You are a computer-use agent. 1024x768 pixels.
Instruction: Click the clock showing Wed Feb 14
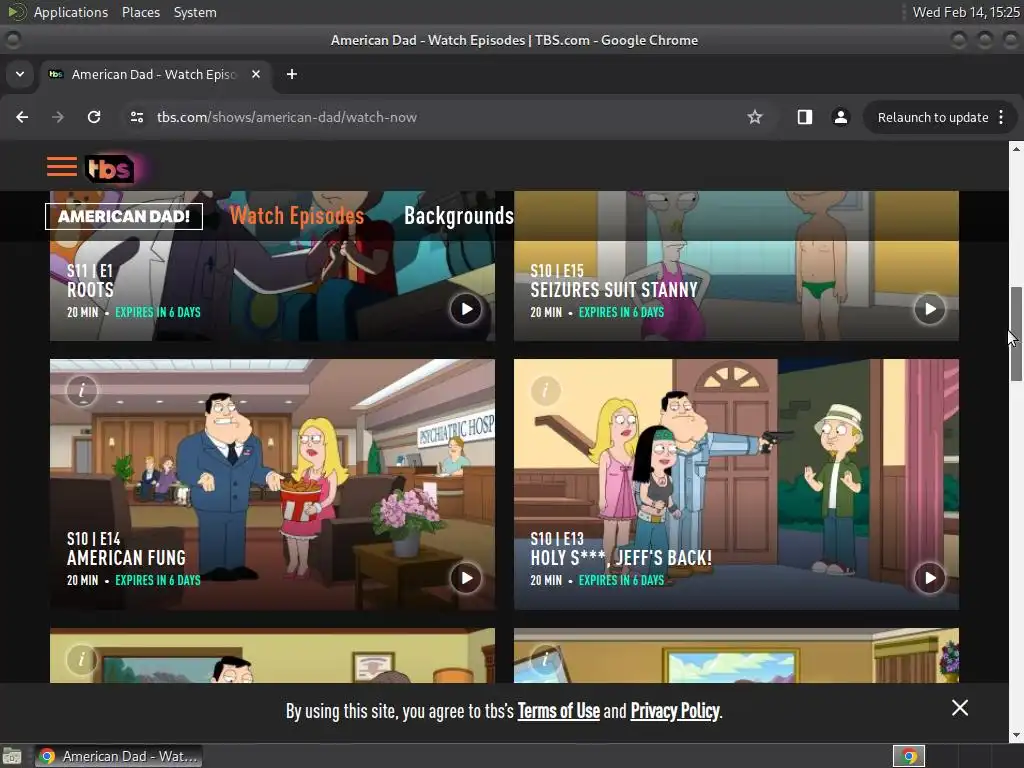coord(965,12)
